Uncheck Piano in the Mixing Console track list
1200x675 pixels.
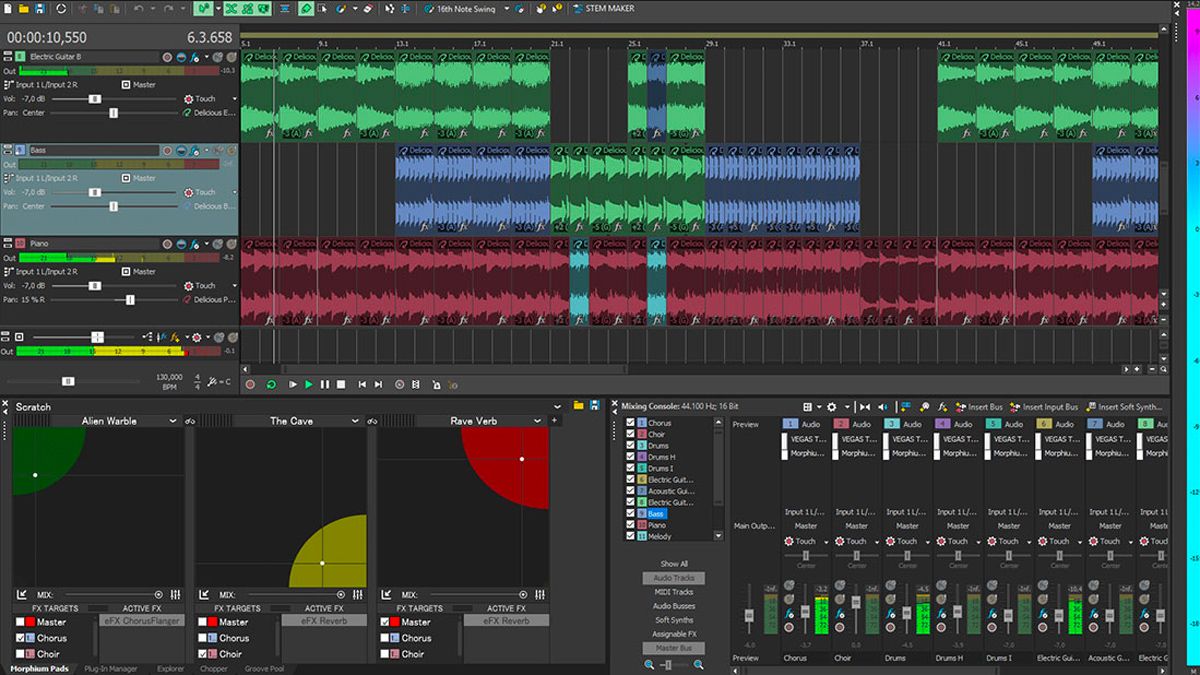pyautogui.click(x=630, y=525)
